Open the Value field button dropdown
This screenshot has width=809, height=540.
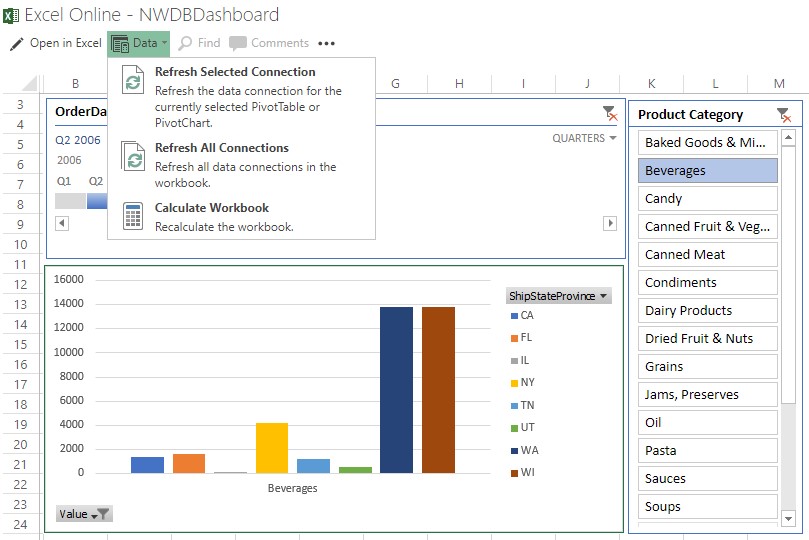[84, 514]
